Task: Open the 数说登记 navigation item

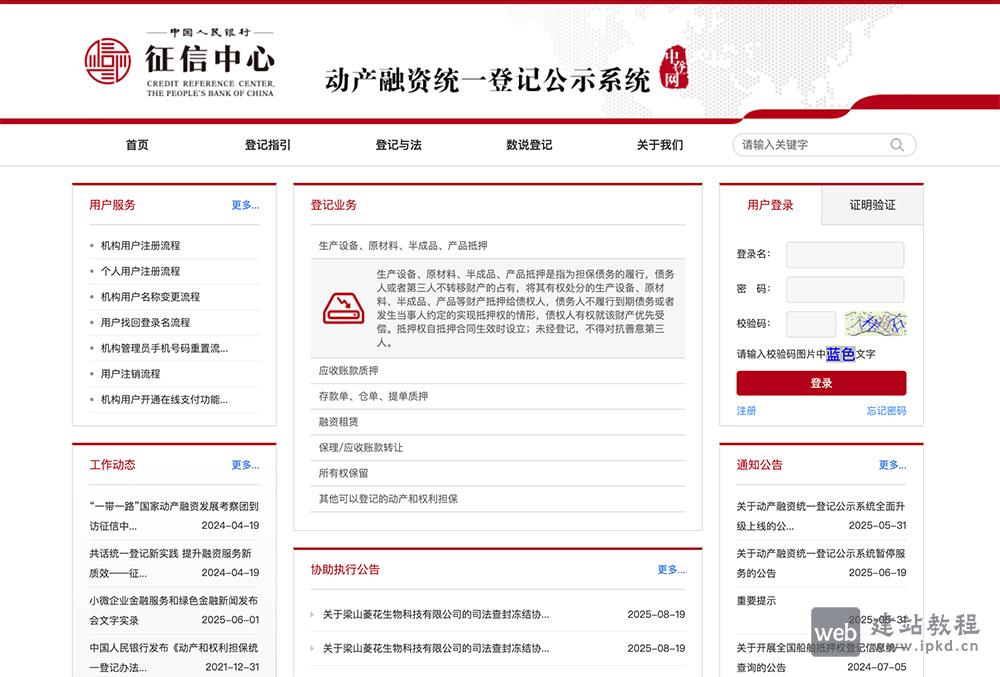Action: pyautogui.click(x=529, y=145)
